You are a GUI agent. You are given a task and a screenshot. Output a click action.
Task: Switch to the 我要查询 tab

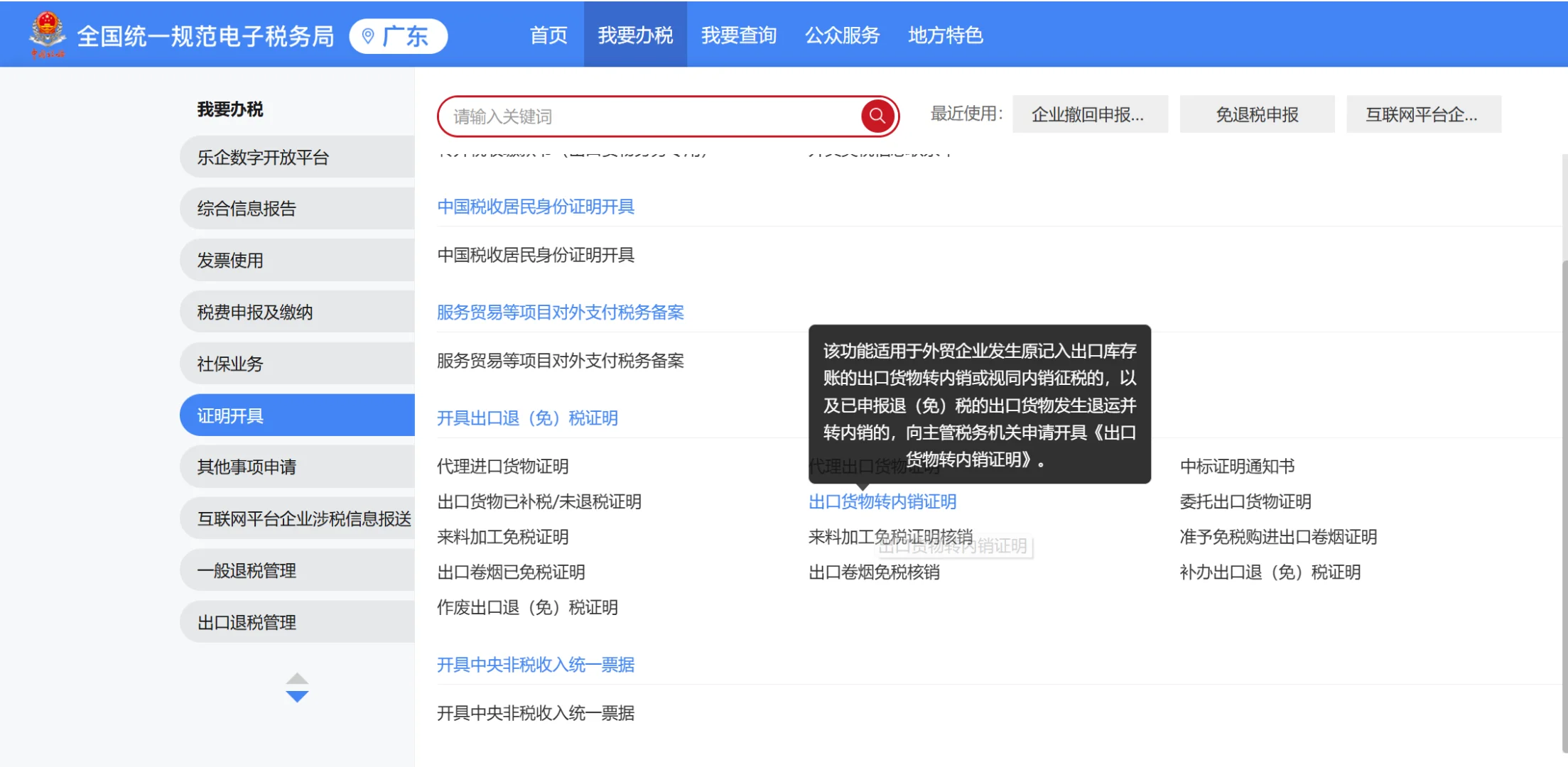[739, 35]
